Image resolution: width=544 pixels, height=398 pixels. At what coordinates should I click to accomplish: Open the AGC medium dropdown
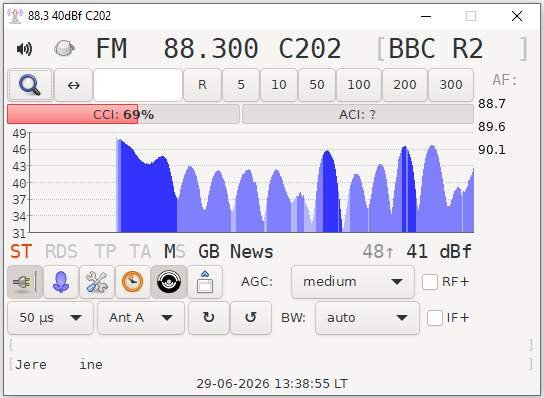353,282
